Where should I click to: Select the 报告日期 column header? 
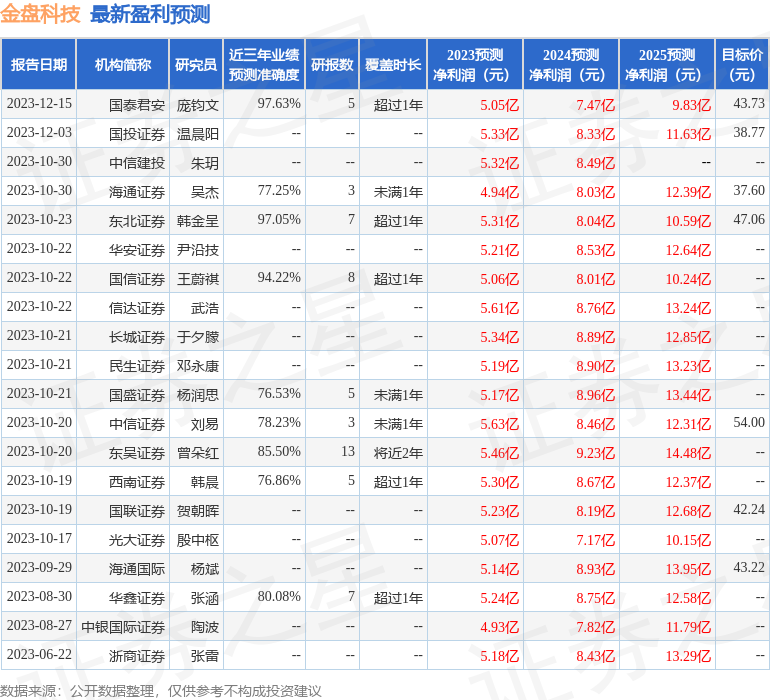pos(39,64)
